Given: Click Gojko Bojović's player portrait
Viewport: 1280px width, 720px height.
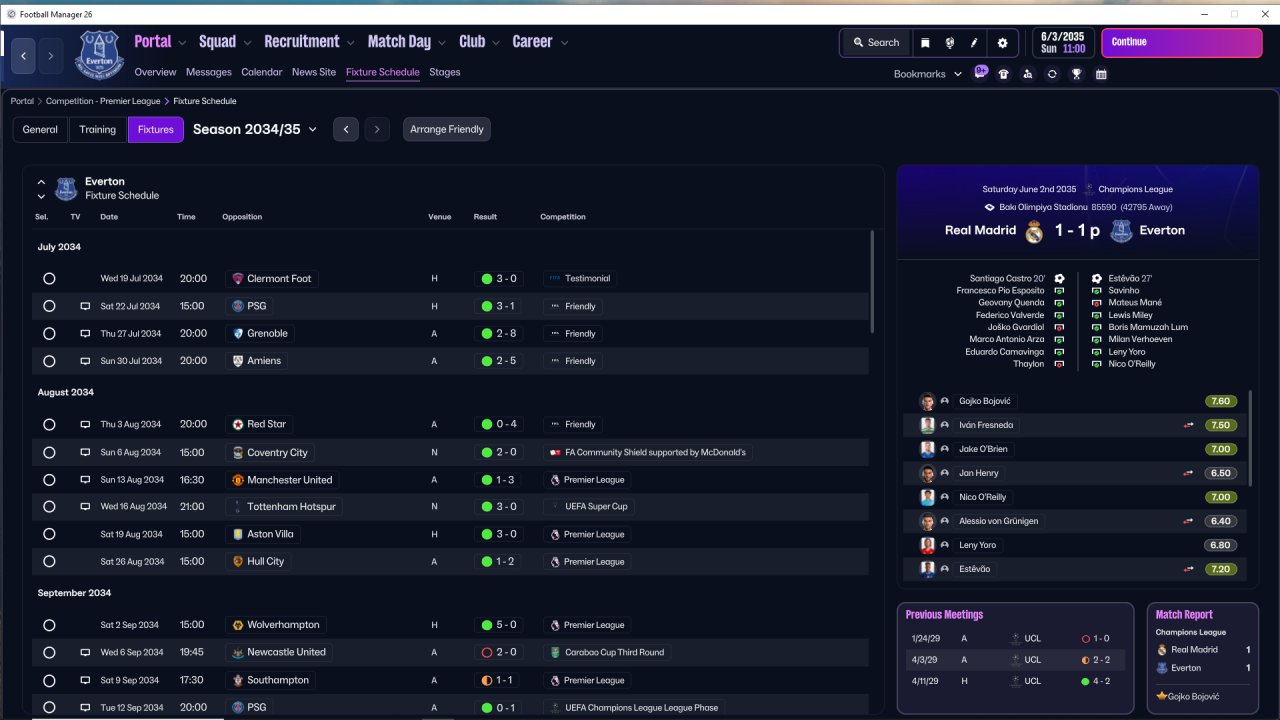Looking at the screenshot, I should pyautogui.click(x=927, y=401).
